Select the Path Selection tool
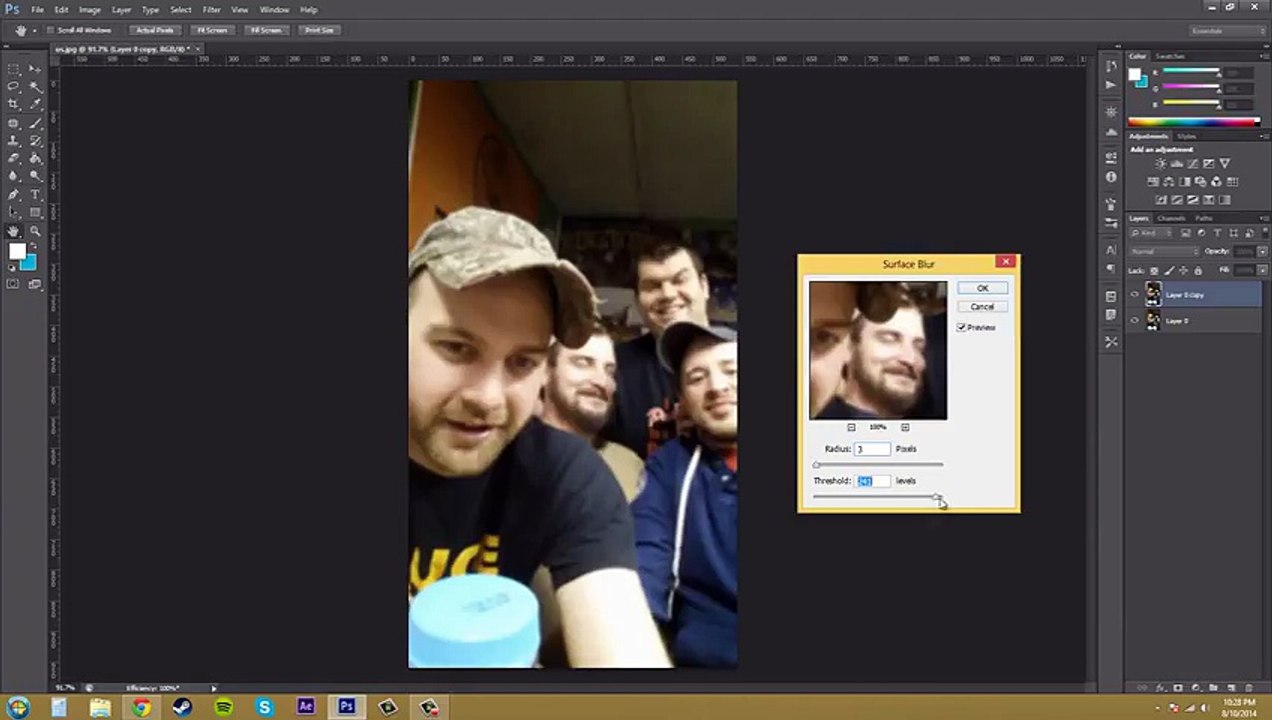Viewport: 1272px width, 720px height. [14, 213]
